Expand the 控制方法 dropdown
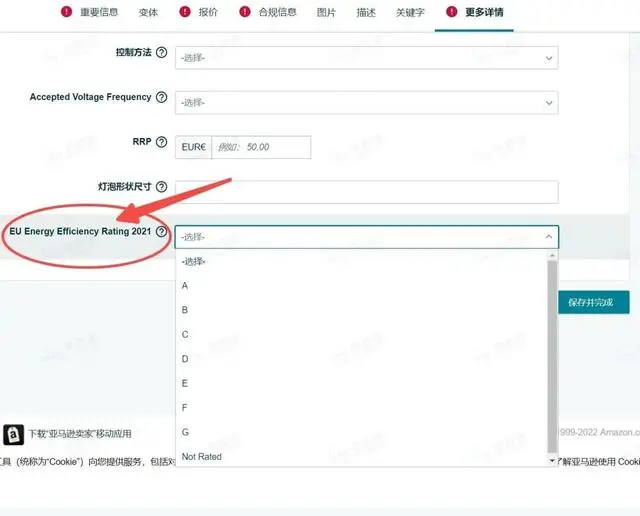The width and height of the screenshot is (640, 516). click(367, 58)
